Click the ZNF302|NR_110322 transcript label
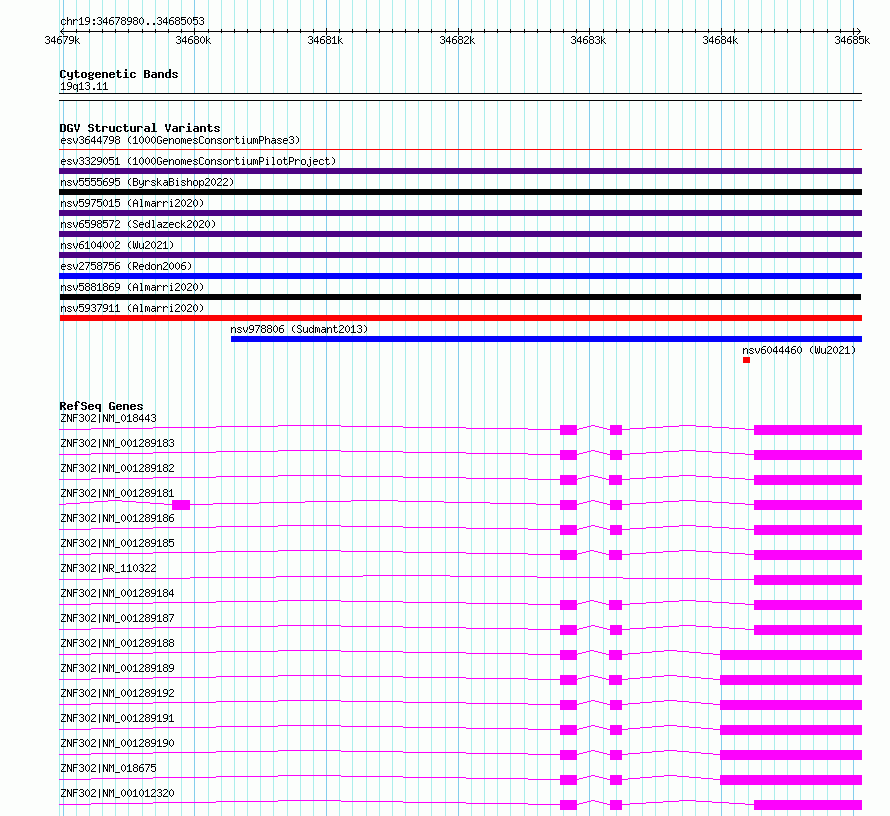Screen dimensions: 890x816 (108, 568)
